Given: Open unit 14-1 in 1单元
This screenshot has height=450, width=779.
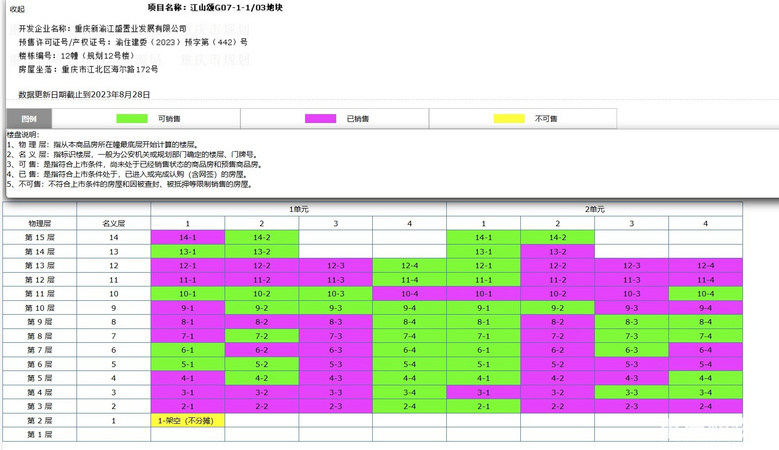Looking at the screenshot, I should point(188,237).
